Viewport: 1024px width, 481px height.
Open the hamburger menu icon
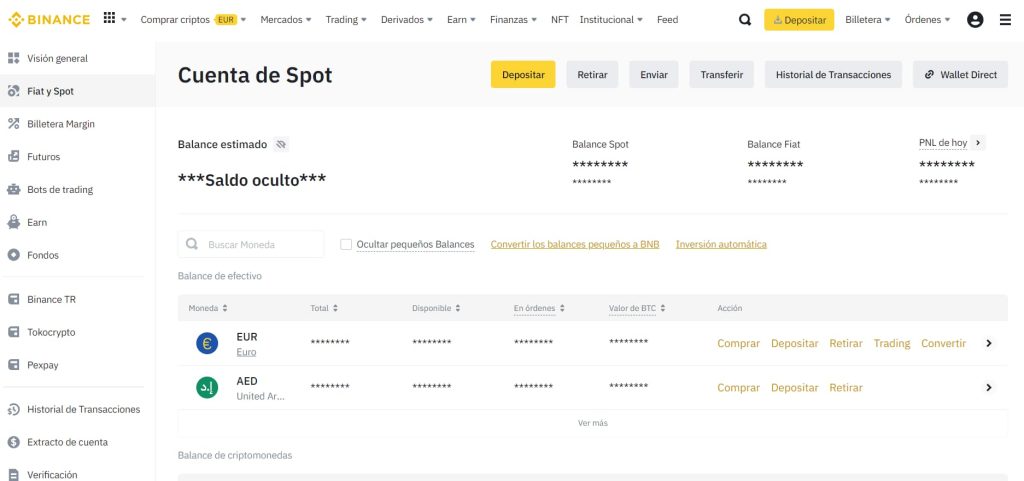(1005, 20)
